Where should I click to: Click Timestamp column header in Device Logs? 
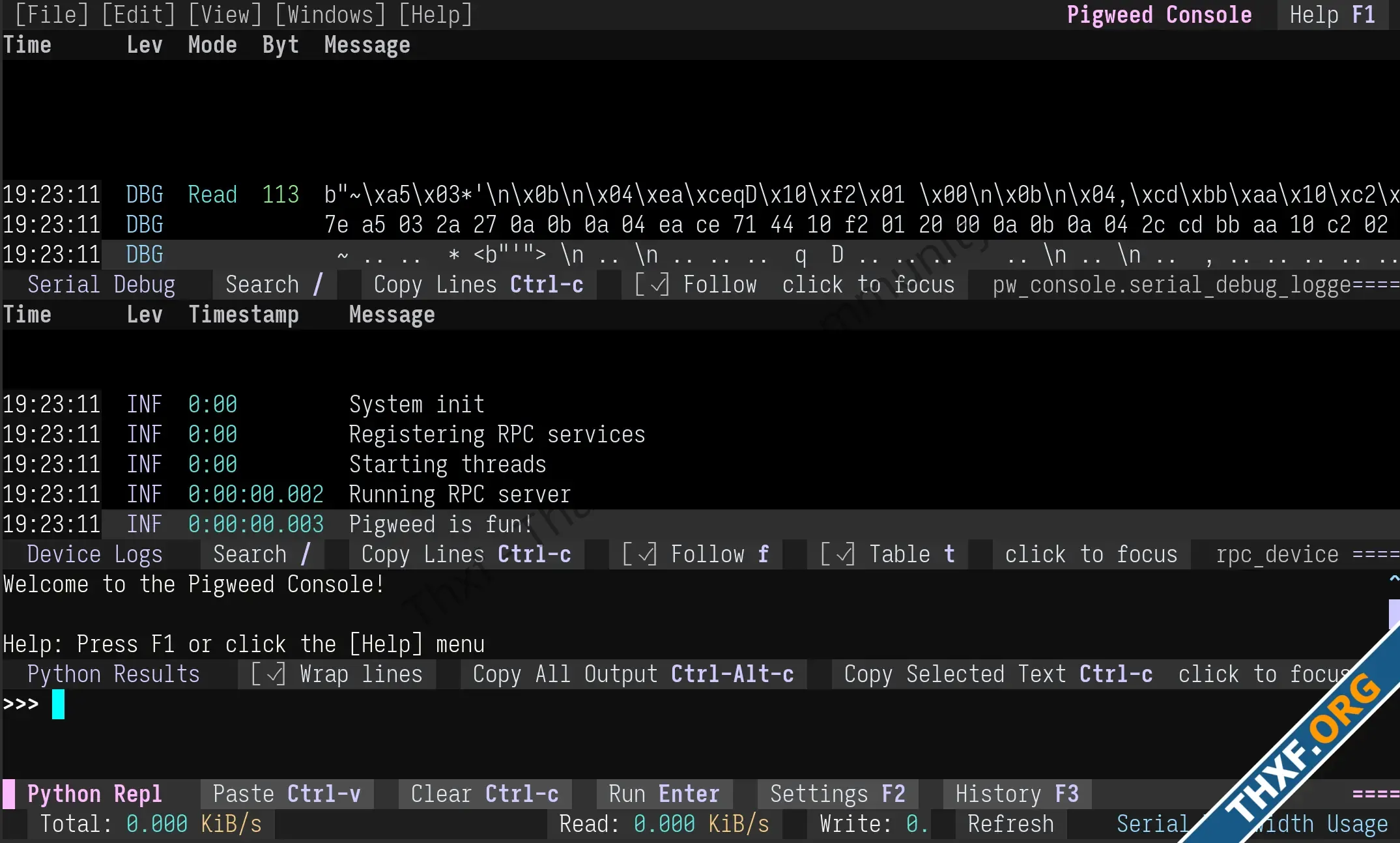(244, 315)
